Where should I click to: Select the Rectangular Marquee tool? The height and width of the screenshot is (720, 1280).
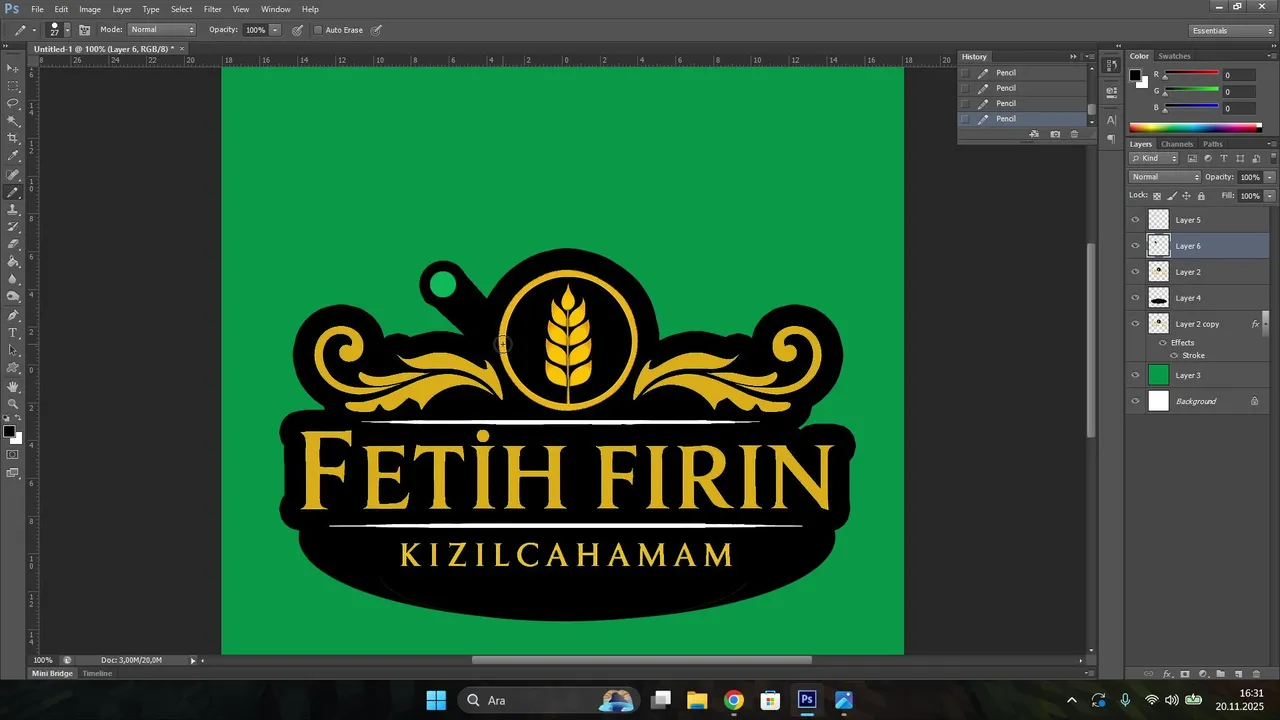tap(13, 86)
